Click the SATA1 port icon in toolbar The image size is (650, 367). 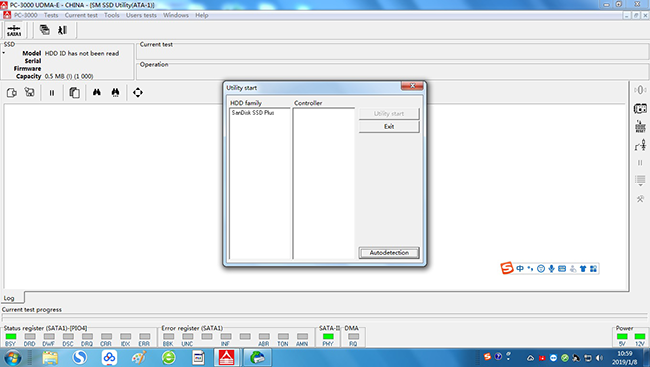[x=14, y=30]
